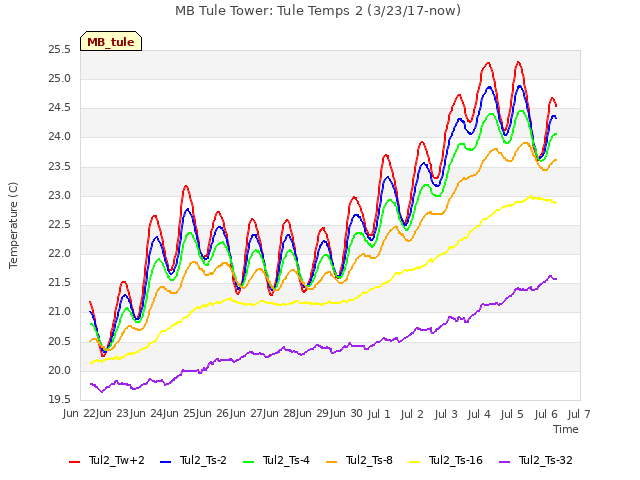640x480 pixels.
Task: Click the 20.5 y-axis tick label
Action: click(x=59, y=342)
